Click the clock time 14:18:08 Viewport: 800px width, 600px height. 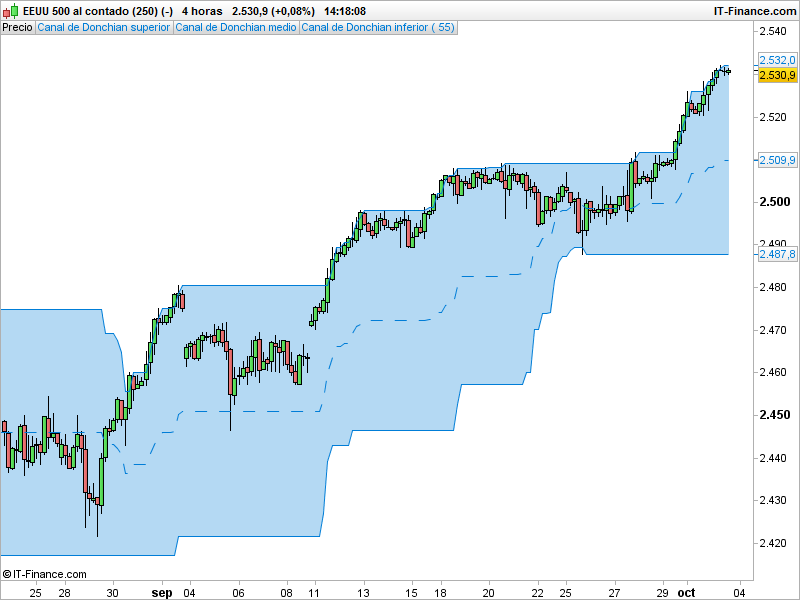coord(345,11)
